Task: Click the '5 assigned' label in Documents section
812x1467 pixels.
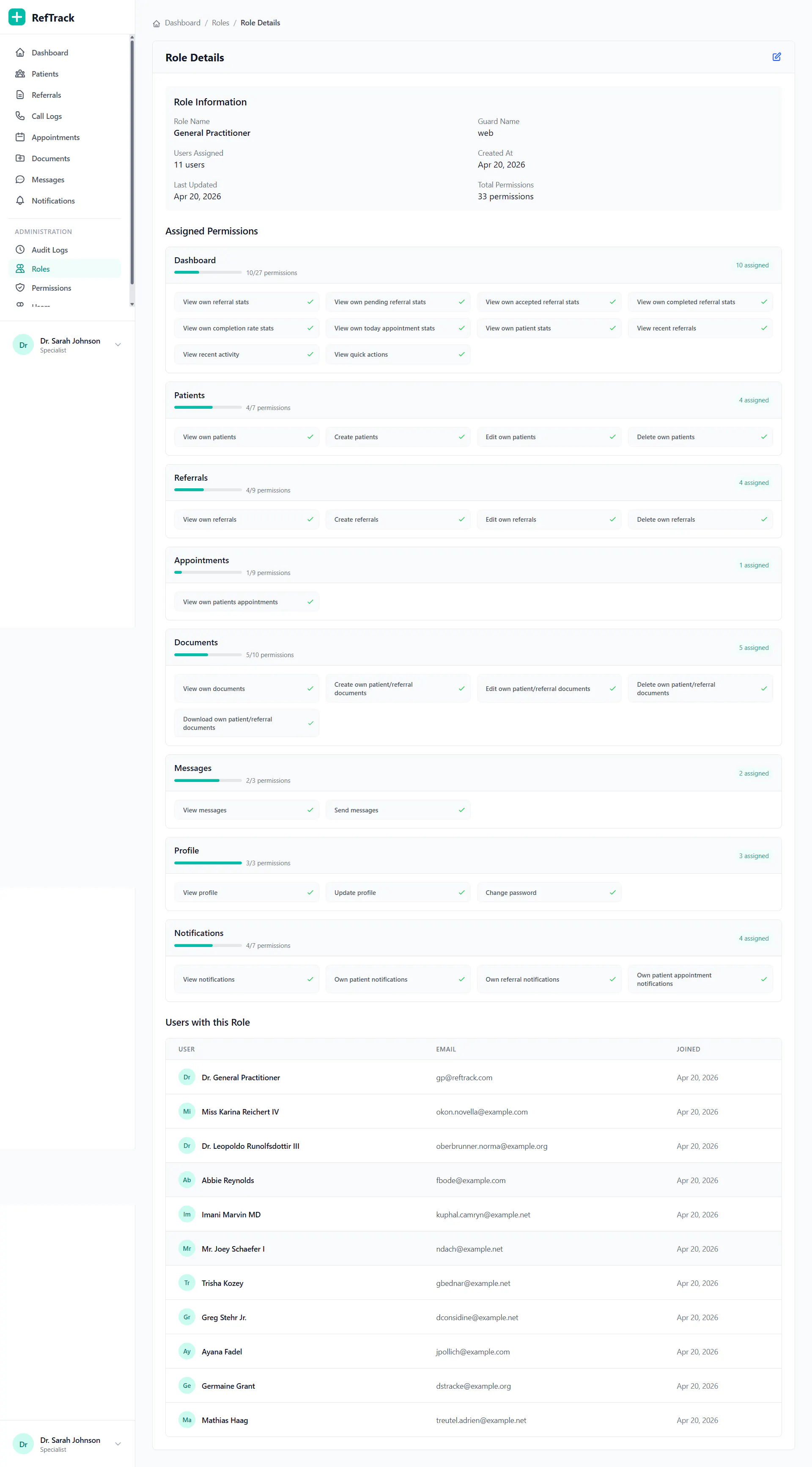Action: click(753, 647)
